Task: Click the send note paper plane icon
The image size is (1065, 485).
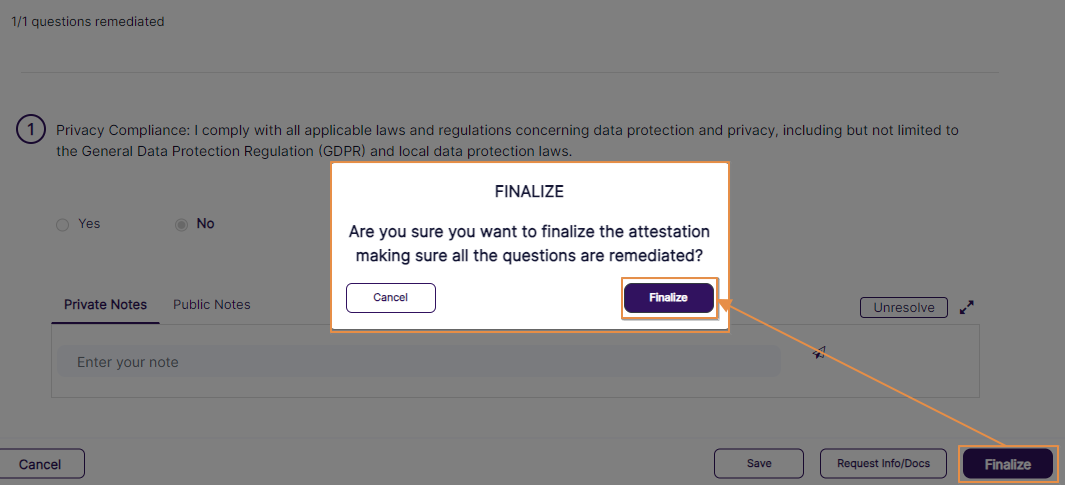Action: (x=819, y=352)
